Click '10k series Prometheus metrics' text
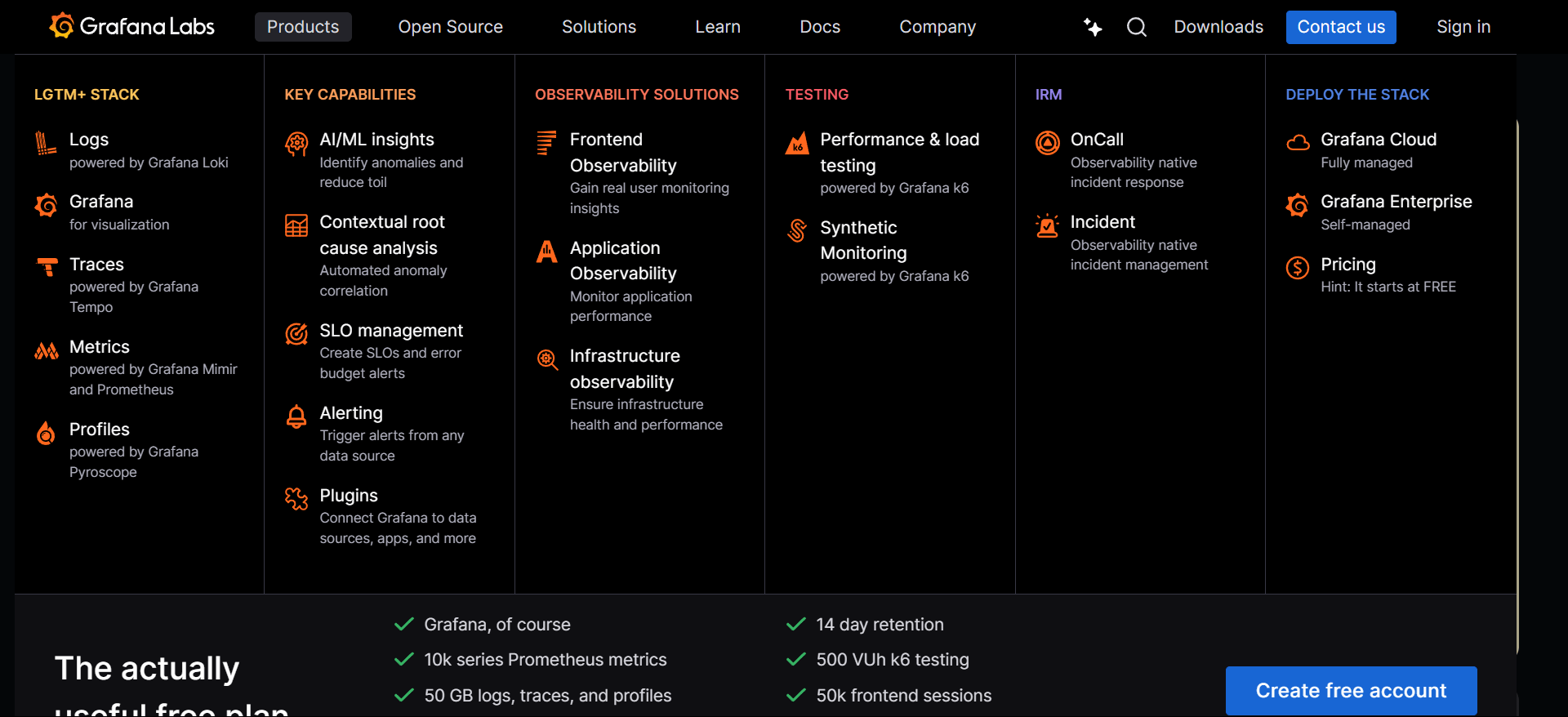 pyautogui.click(x=546, y=660)
